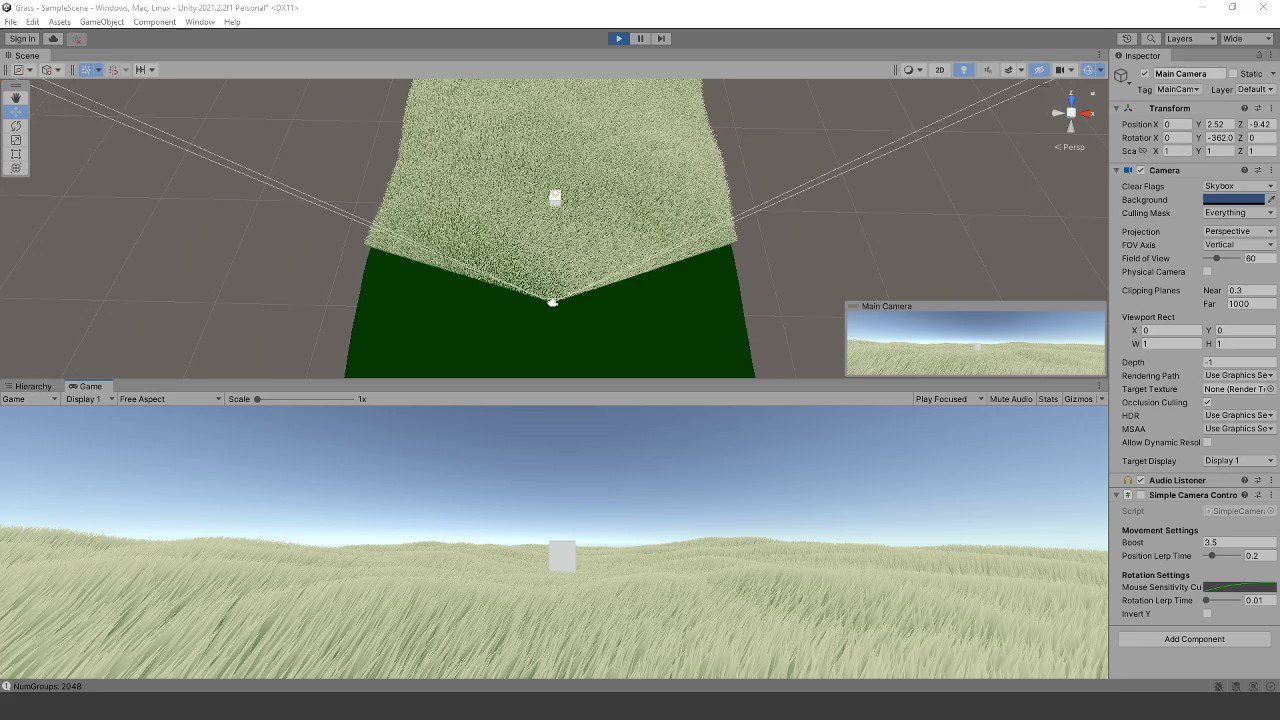
Task: Click the Step frame button
Action: [661, 38]
